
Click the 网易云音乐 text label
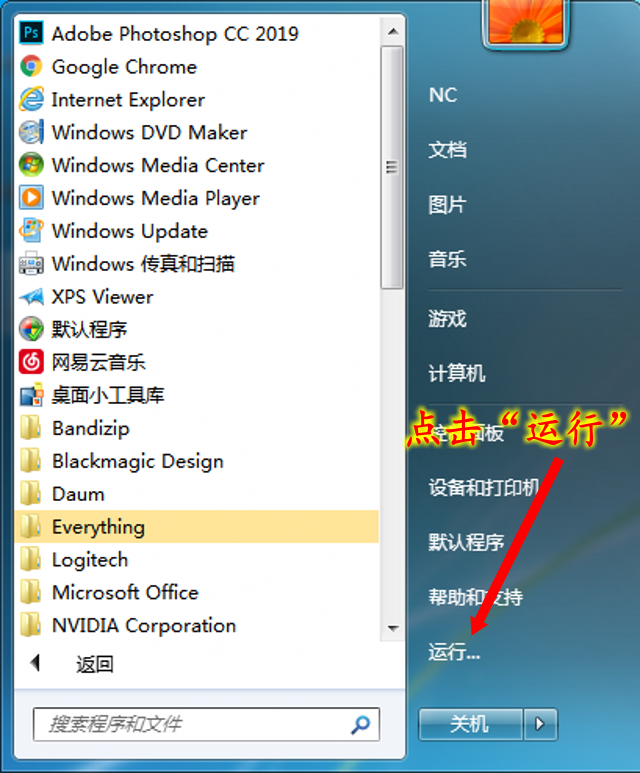(x=99, y=362)
